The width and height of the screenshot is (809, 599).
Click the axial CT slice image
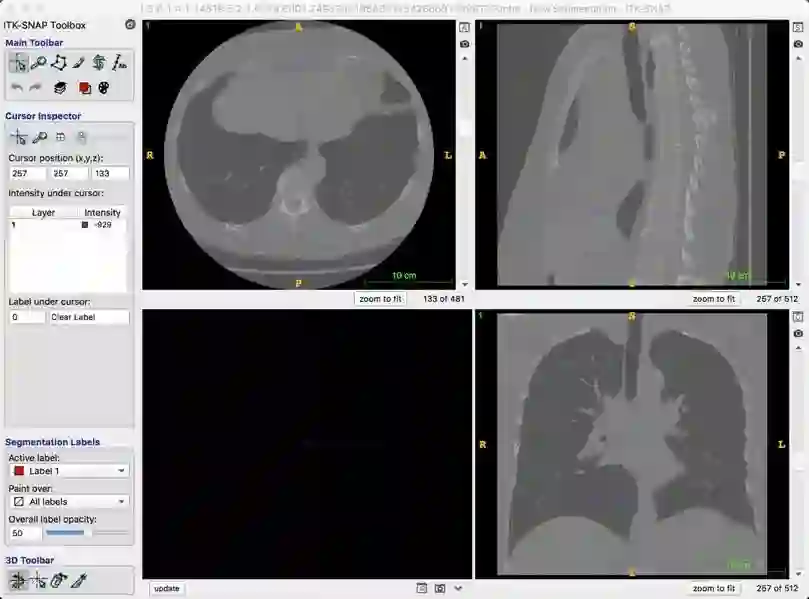click(299, 155)
